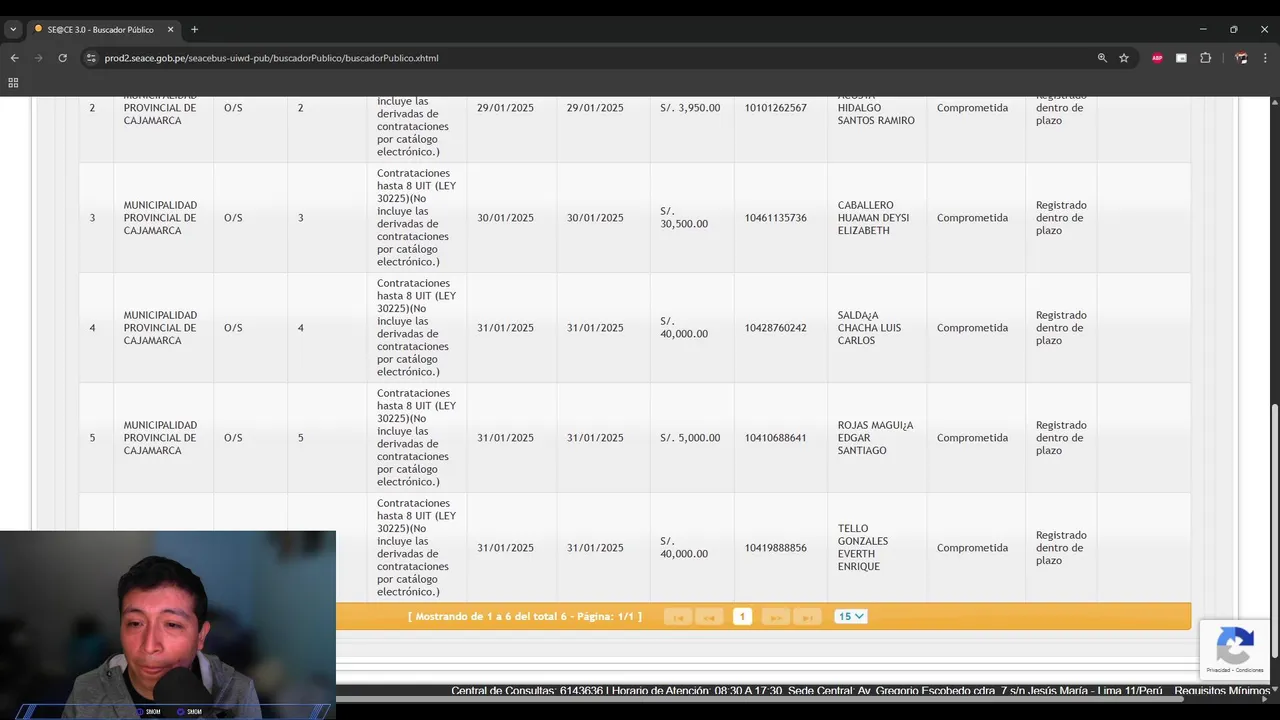The image size is (1280, 720).
Task: Click amount S/. 30,500.00
Action: (684, 218)
